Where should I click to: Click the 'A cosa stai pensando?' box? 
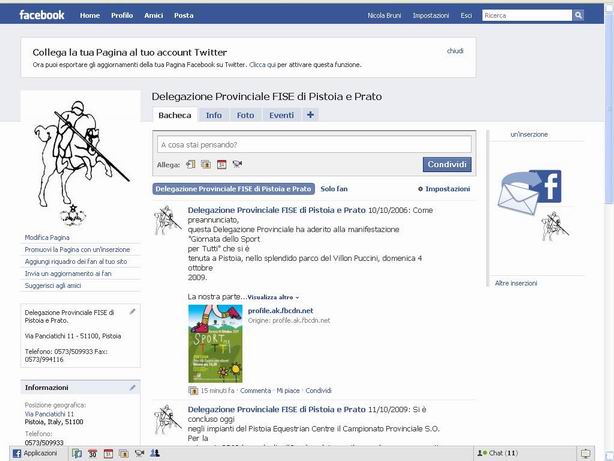click(314, 145)
